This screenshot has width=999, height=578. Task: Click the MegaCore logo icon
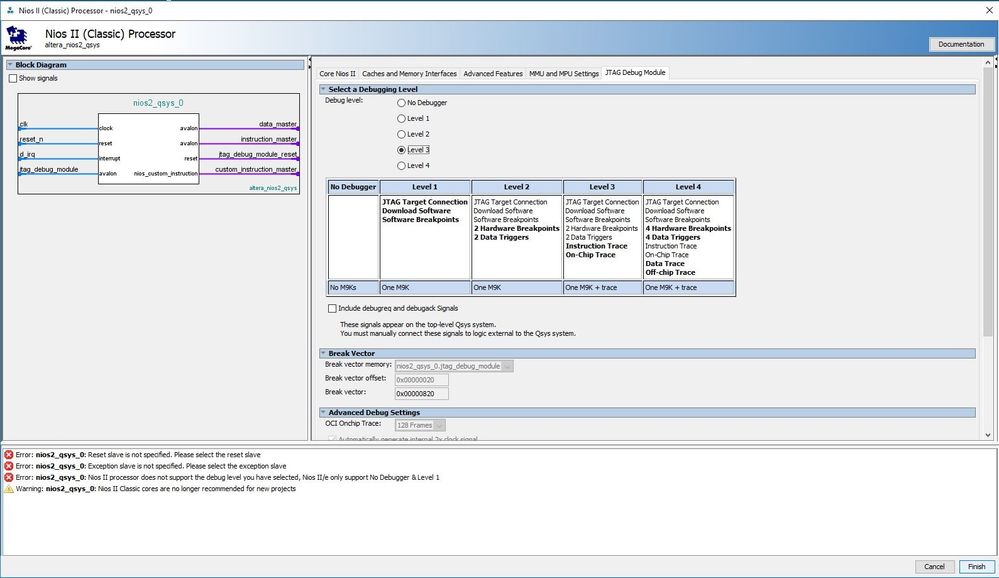pos(18,39)
